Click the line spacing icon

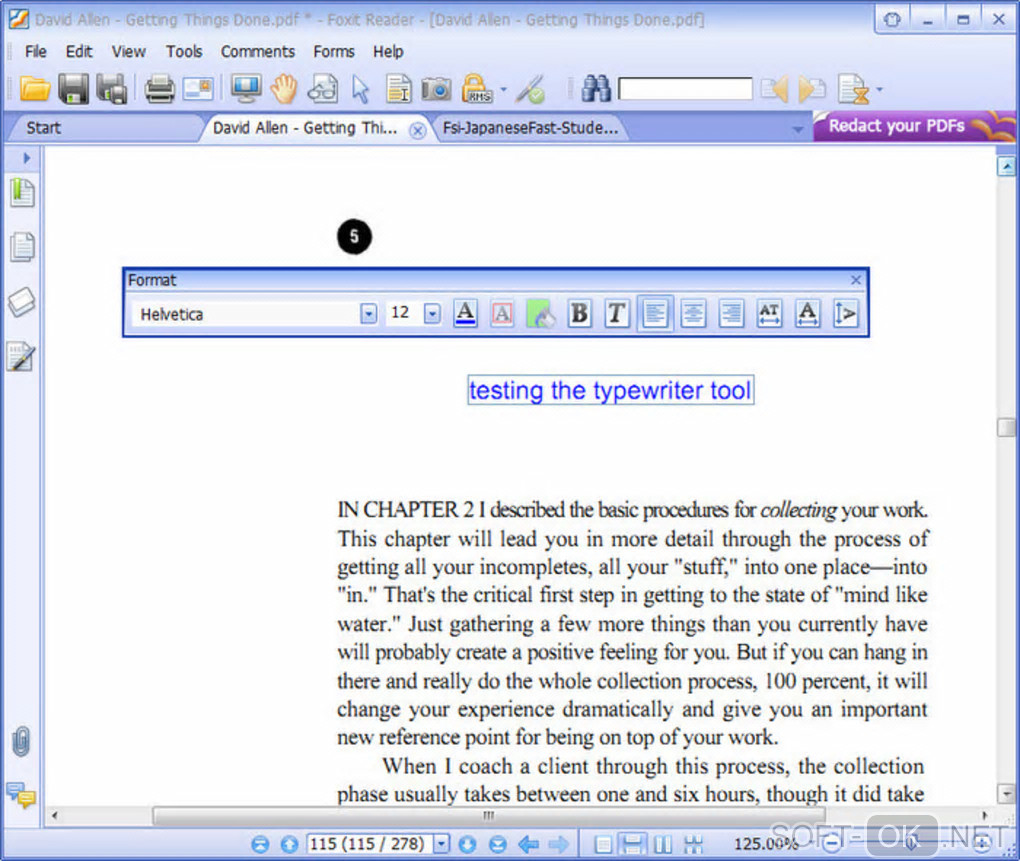[x=845, y=314]
